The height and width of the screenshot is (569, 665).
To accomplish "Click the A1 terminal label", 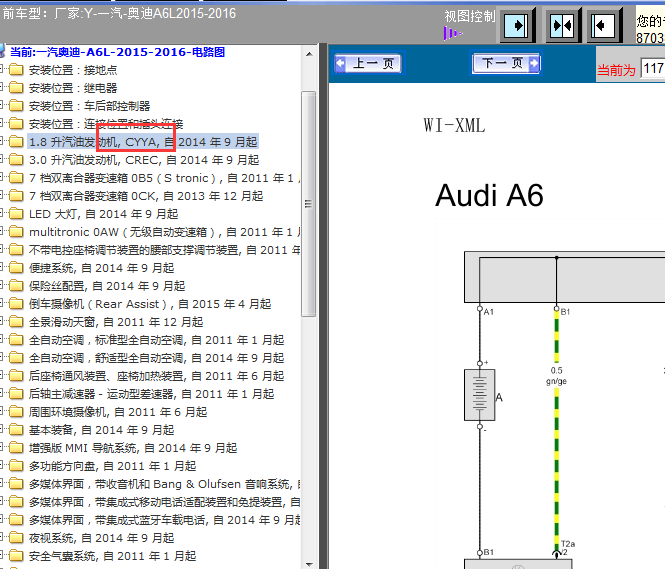I will 489,312.
